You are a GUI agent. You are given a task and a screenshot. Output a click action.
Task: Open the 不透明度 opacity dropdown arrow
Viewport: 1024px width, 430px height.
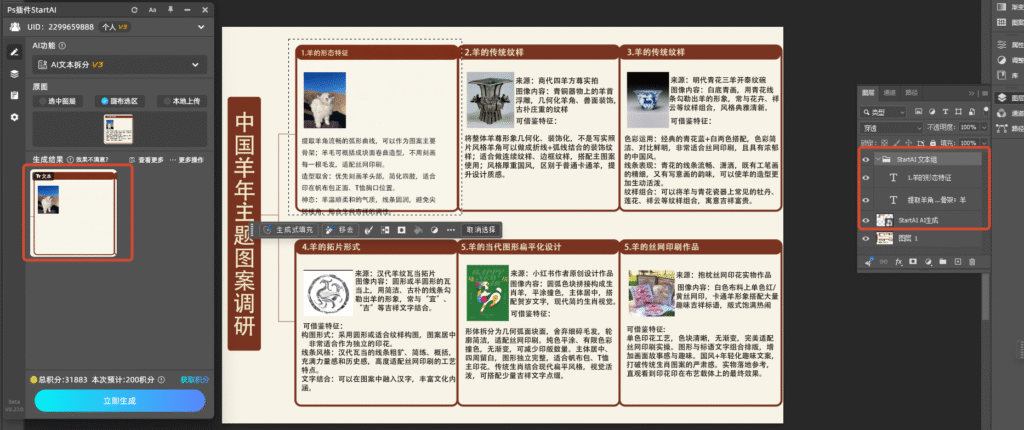(984, 127)
